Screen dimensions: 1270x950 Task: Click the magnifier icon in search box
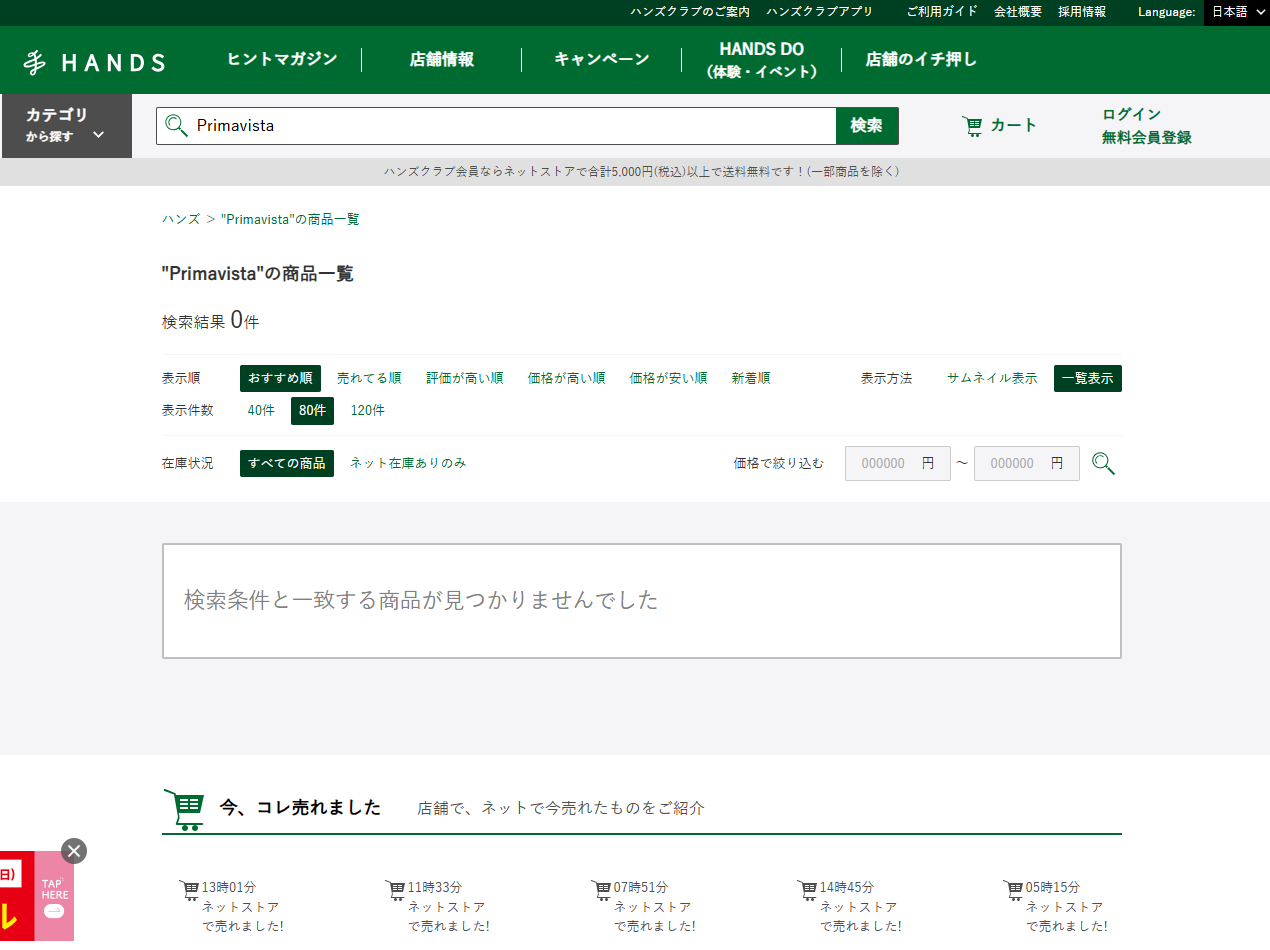pyautogui.click(x=176, y=125)
